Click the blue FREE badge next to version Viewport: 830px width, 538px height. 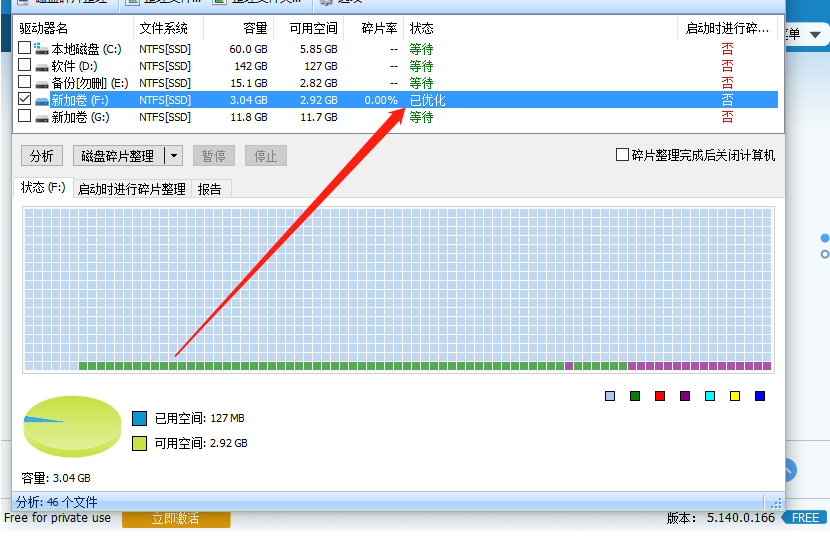point(805,518)
